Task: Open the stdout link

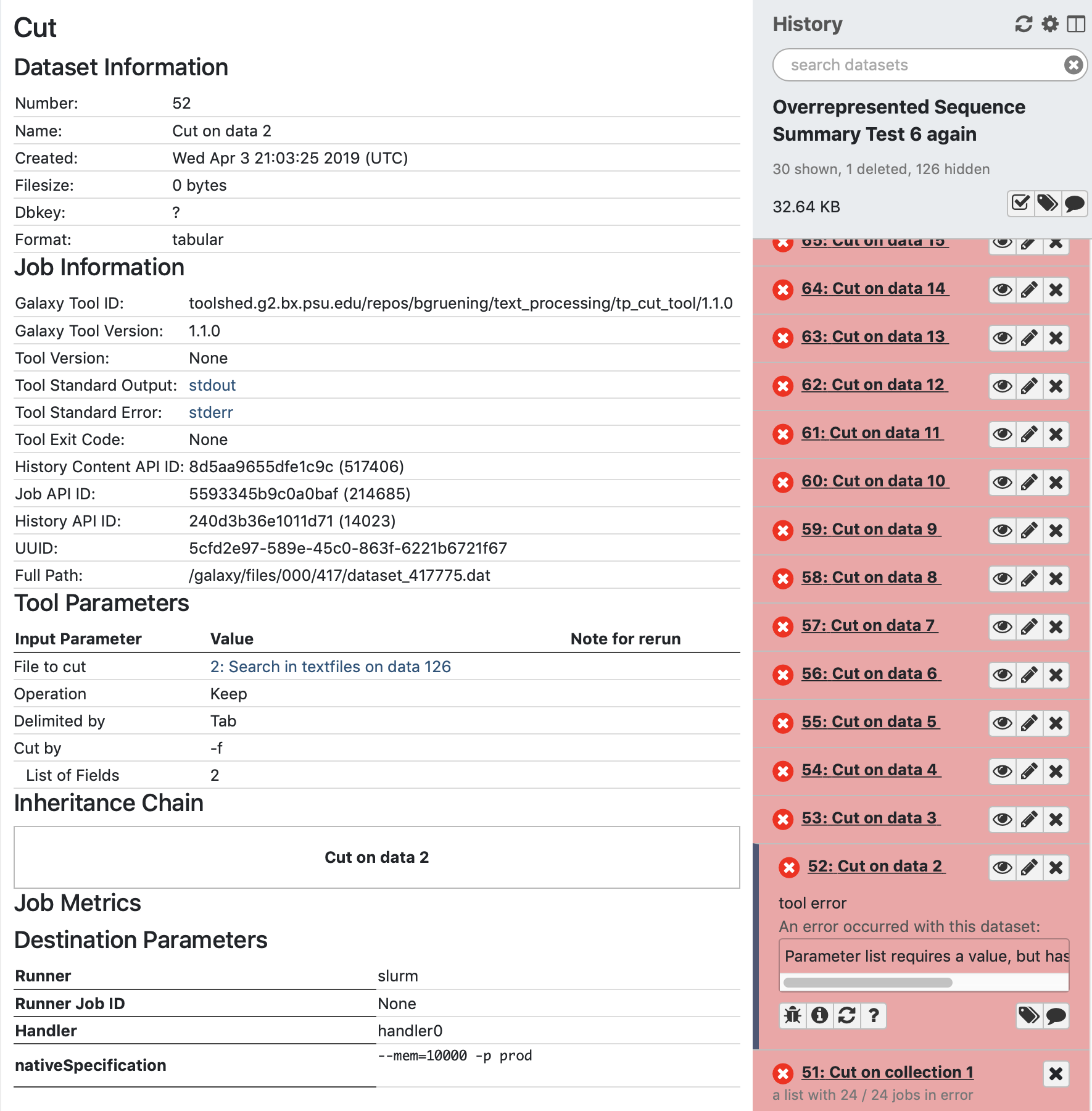Action: click(212, 385)
